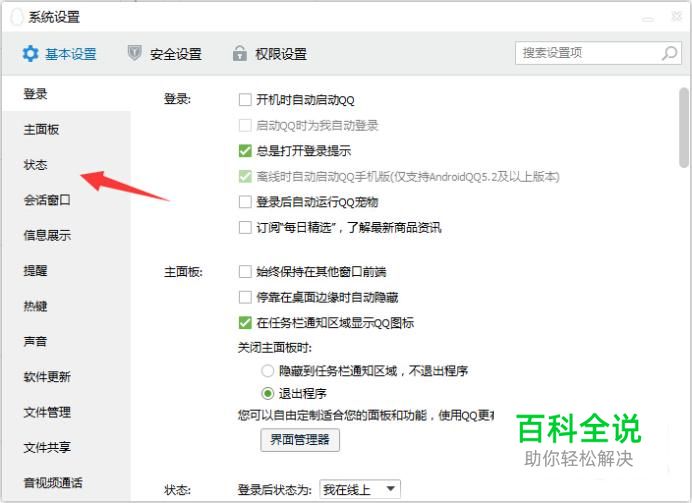Enable 始终保持在其他窗口前端
The image size is (692, 503).
[245, 271]
